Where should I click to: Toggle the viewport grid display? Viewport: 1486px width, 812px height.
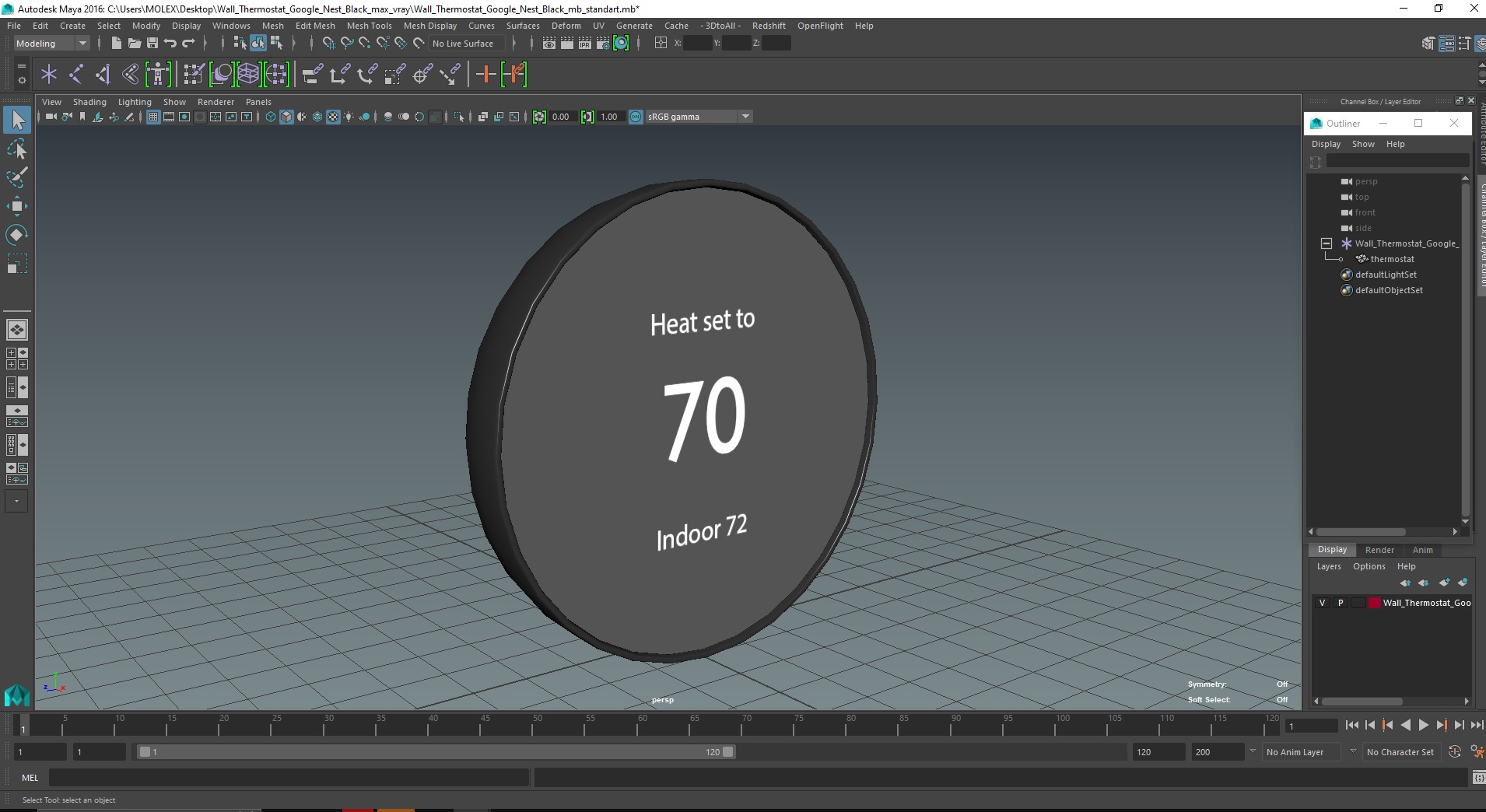click(153, 117)
